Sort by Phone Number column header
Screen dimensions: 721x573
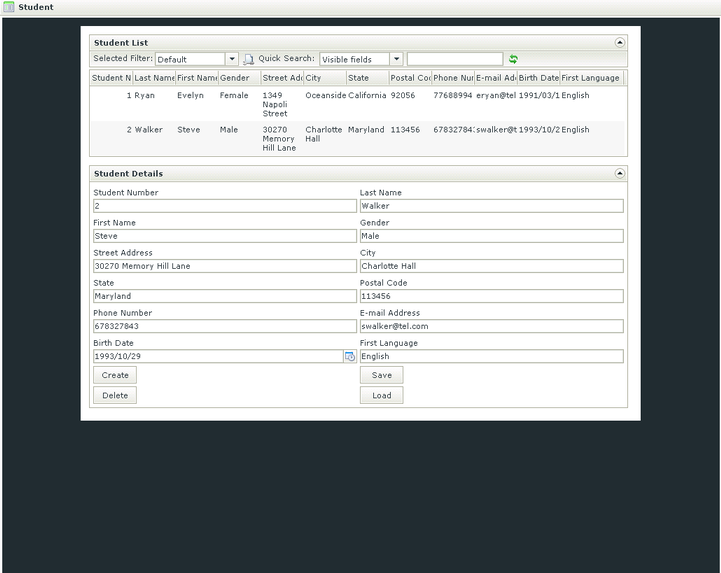coord(453,78)
